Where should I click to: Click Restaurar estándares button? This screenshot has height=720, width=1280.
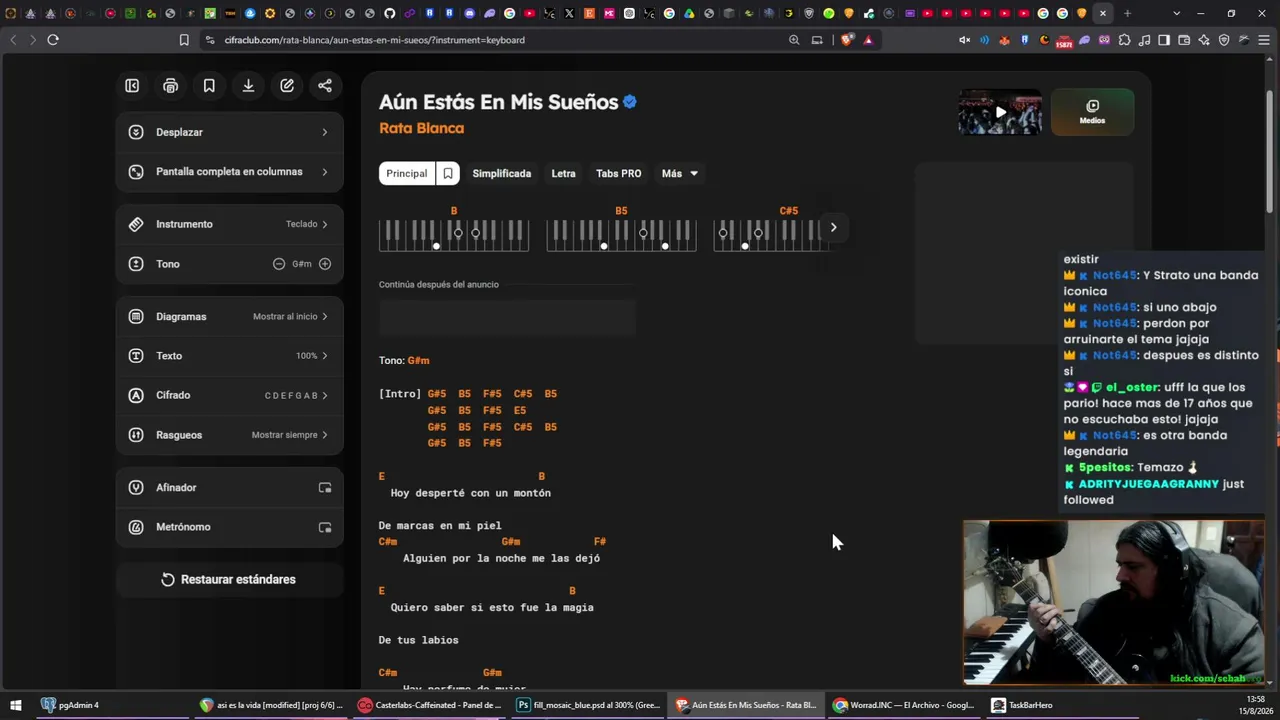(x=230, y=580)
